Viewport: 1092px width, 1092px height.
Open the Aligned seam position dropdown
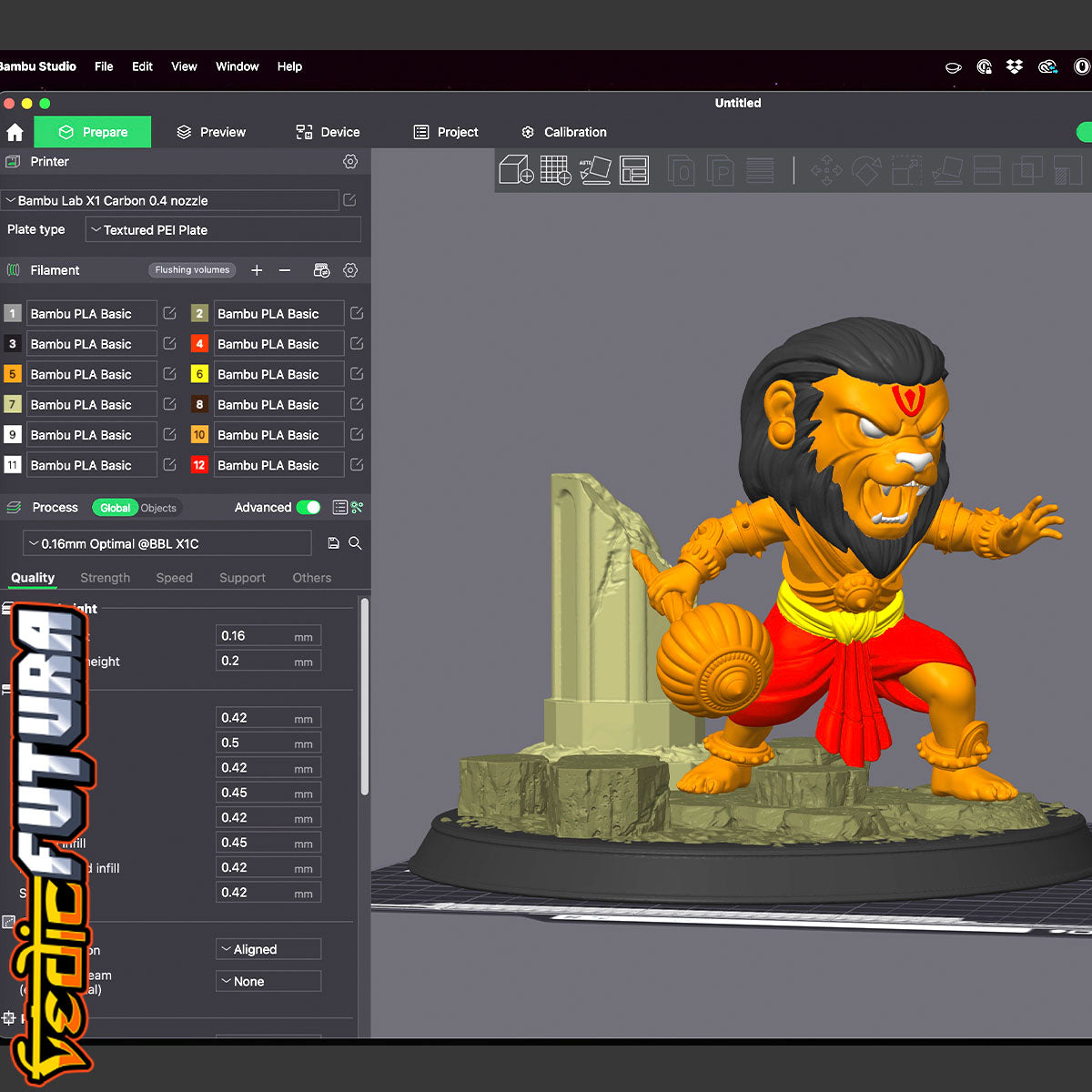[268, 949]
